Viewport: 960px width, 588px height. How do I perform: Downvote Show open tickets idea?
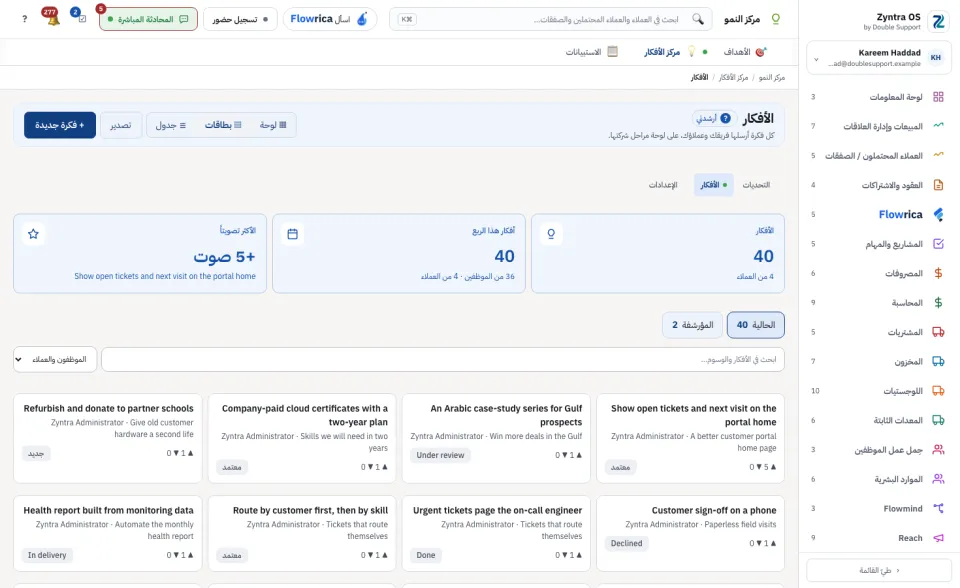pos(759,467)
